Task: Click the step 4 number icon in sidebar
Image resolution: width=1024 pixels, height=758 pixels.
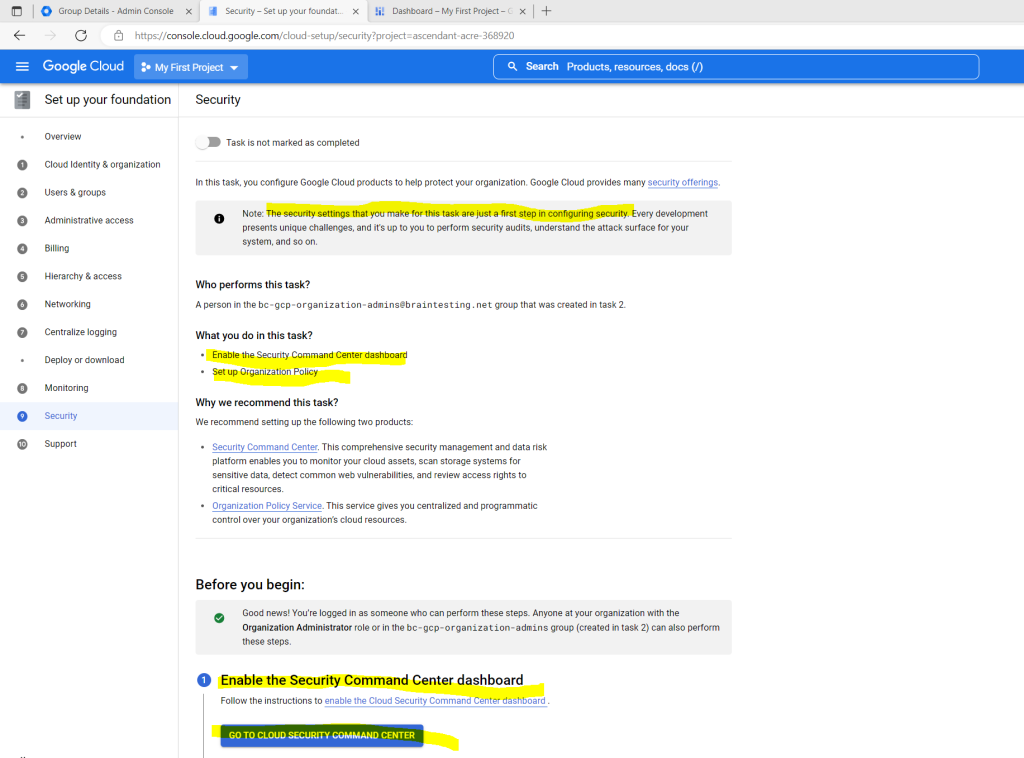Action: click(x=22, y=249)
